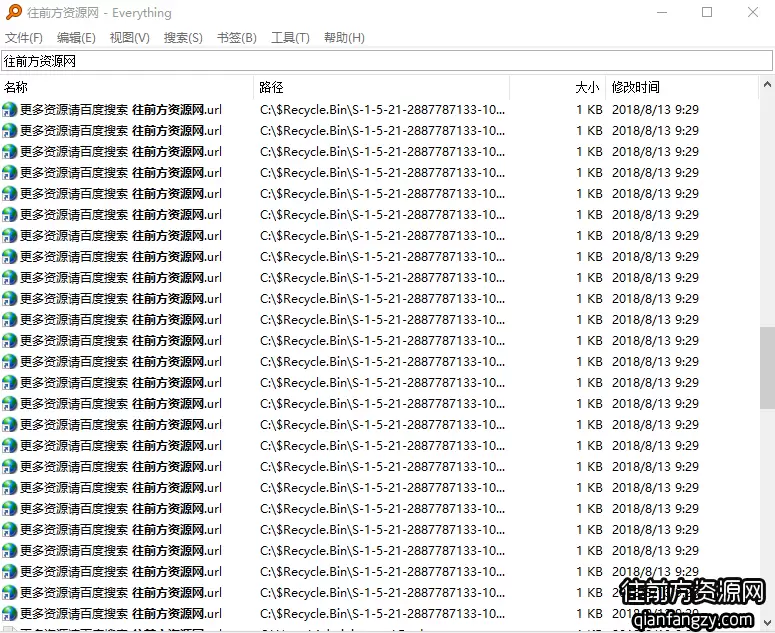This screenshot has width=775, height=633.
Task: Select the first result's .url file icon
Action: [9, 110]
